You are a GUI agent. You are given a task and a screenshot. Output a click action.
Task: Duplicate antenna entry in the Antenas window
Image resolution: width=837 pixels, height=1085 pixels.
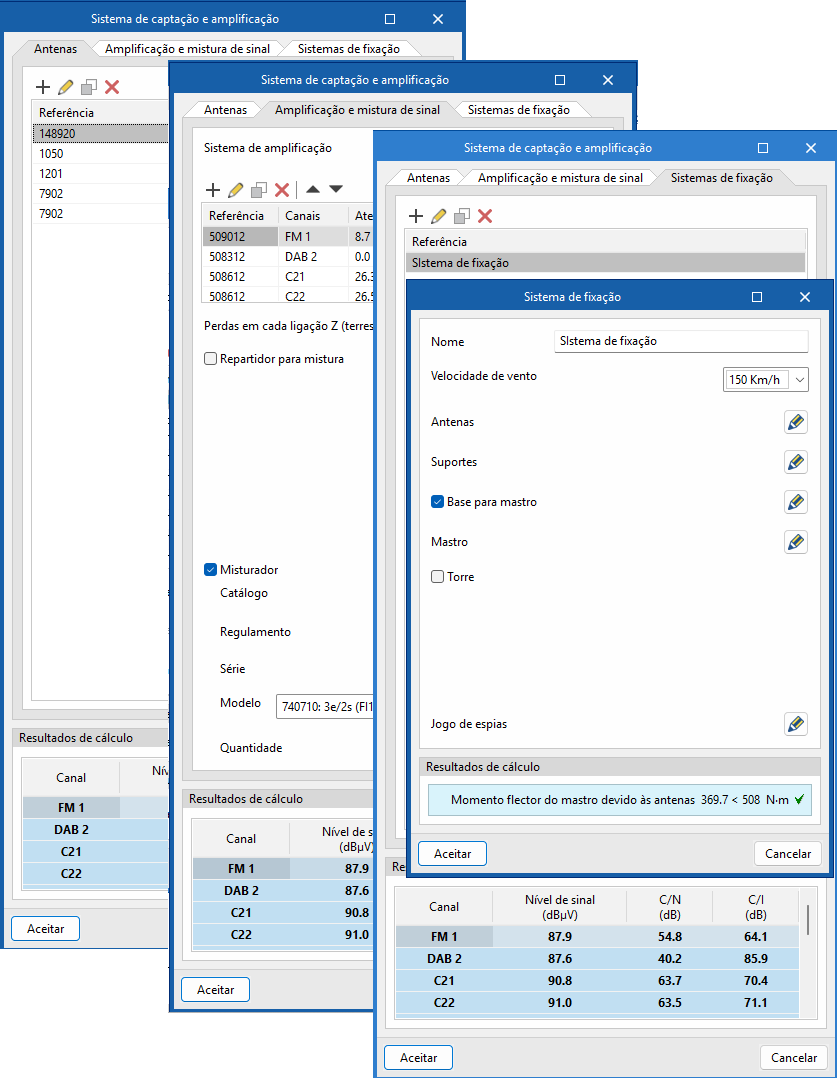pos(89,87)
